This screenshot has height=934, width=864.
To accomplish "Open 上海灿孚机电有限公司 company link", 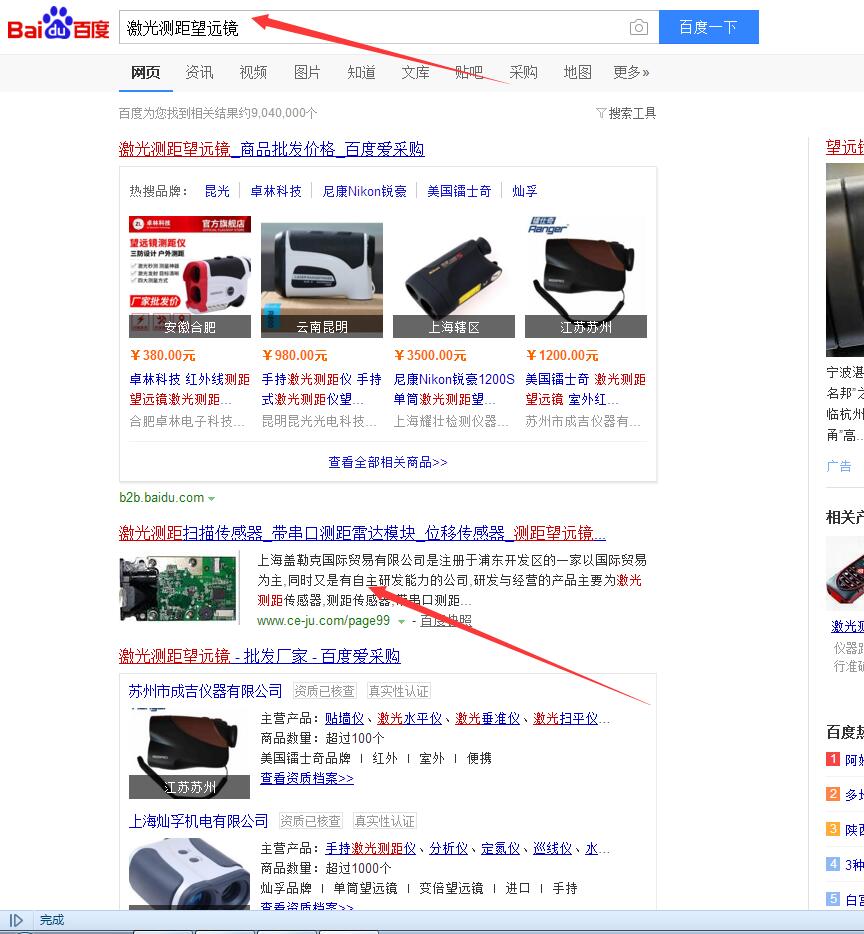I will tap(198, 821).
